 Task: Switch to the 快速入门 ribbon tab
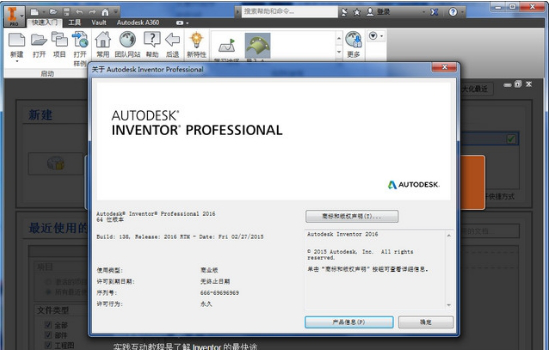(x=45, y=22)
